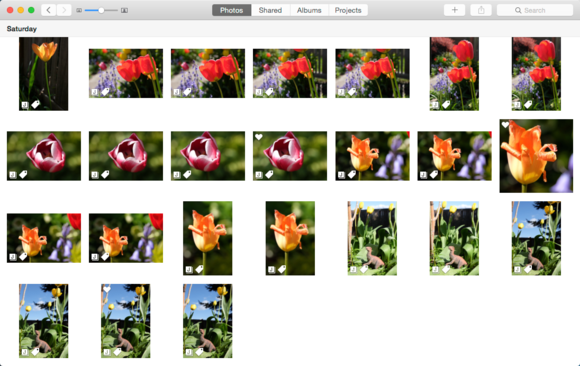Select the large orange tulip close-up thumbnail
The width and height of the screenshot is (580, 366).
pos(536,156)
